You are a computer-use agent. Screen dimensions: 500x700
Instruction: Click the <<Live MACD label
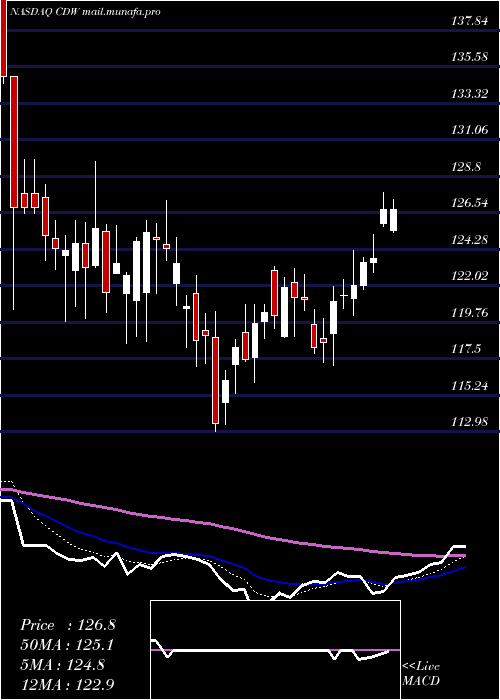coord(421,674)
